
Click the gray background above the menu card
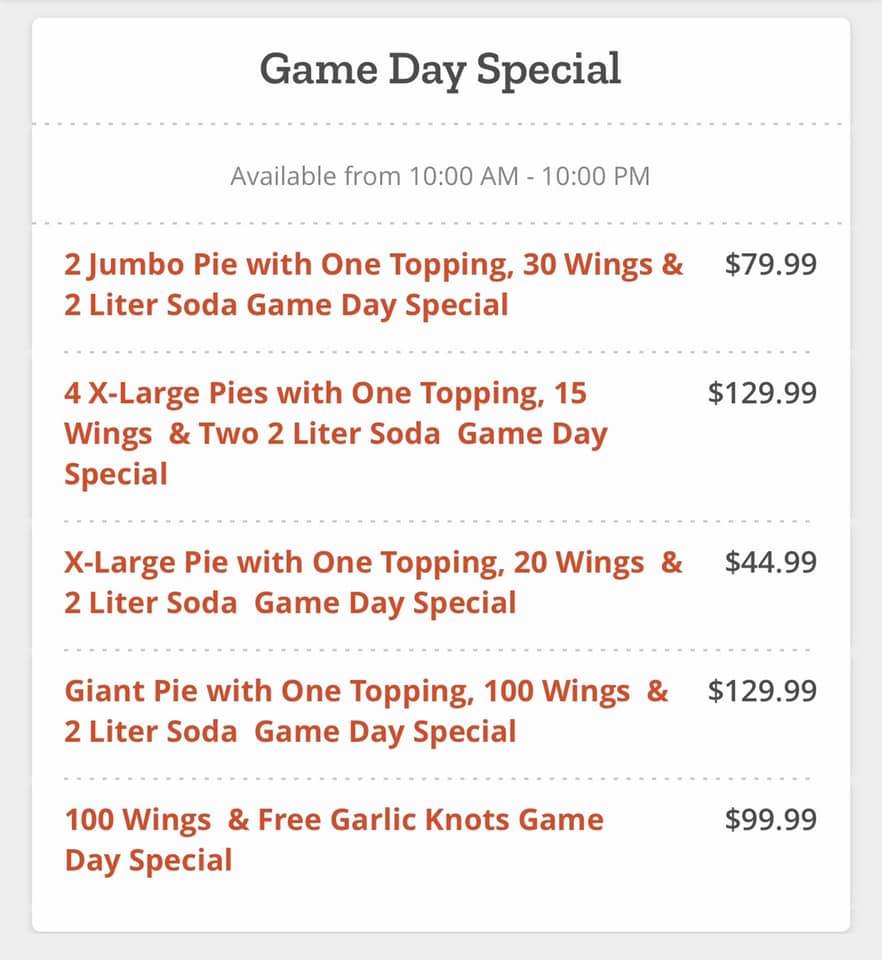coord(440,8)
